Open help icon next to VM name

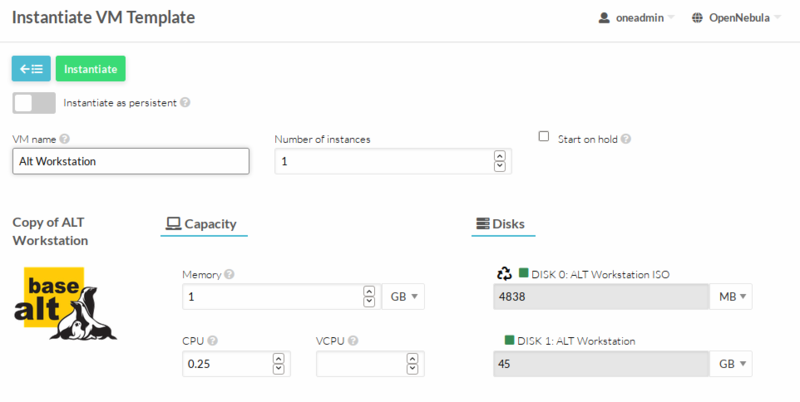click(64, 139)
